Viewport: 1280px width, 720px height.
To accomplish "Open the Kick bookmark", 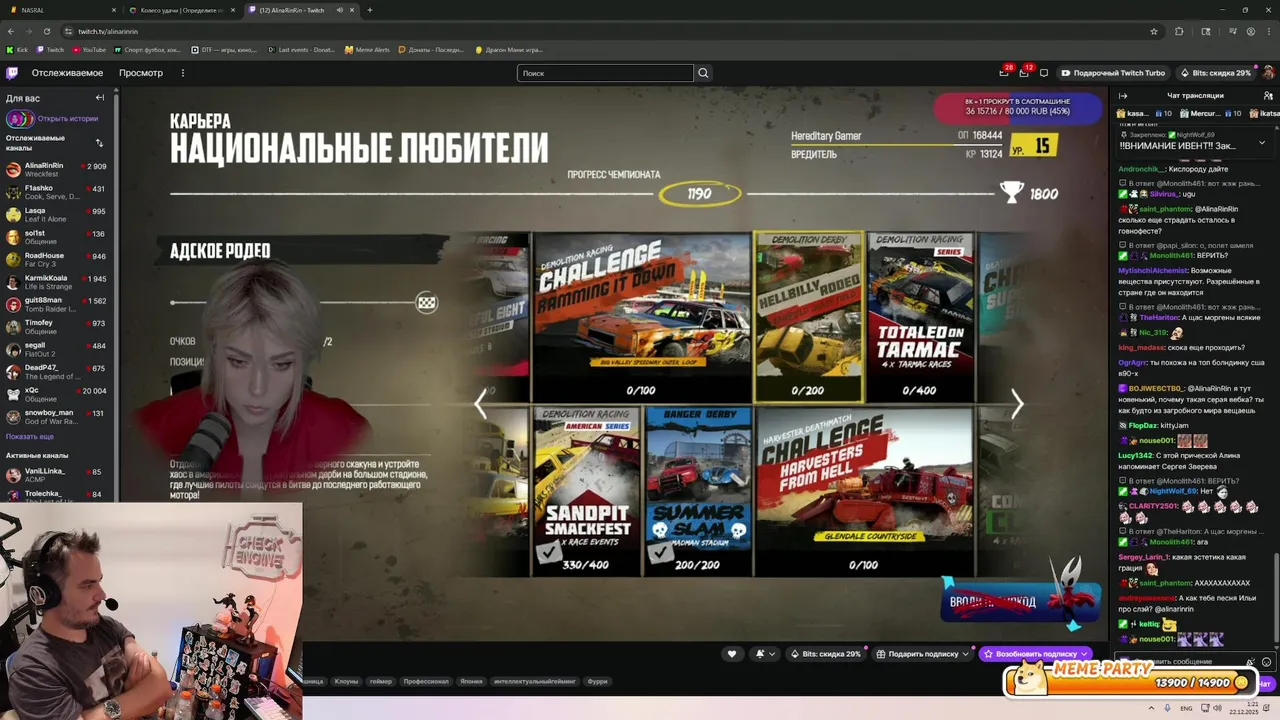I will coord(18,49).
